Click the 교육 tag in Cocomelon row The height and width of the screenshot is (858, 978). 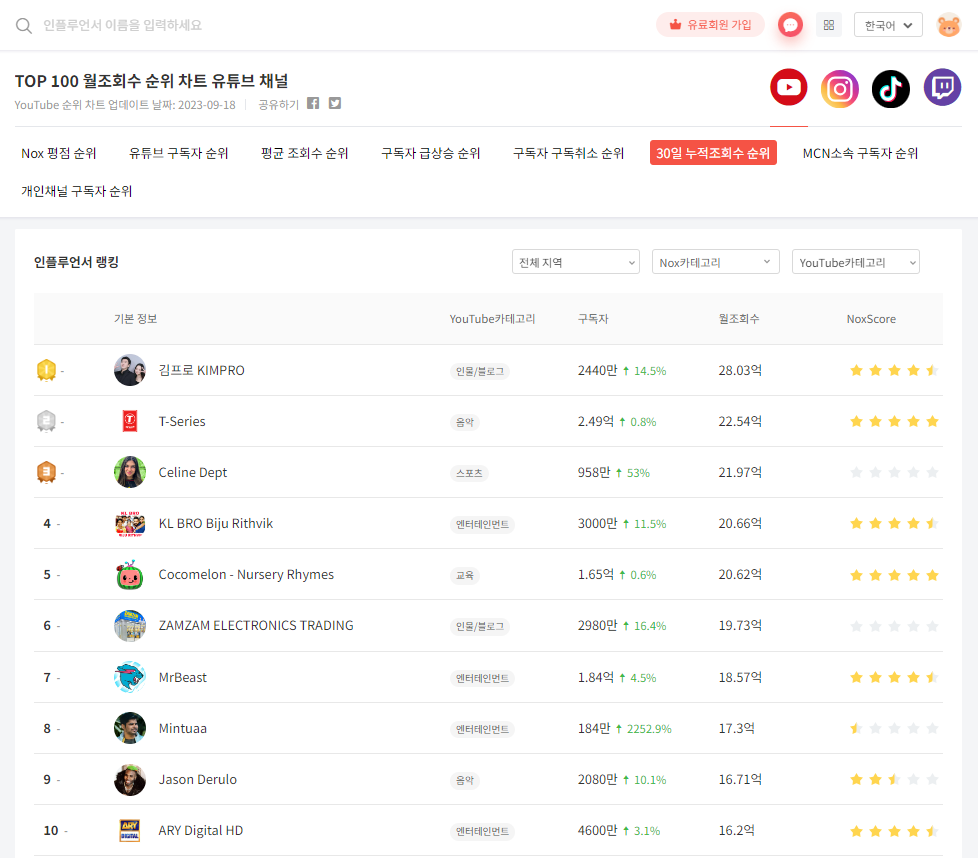point(465,576)
